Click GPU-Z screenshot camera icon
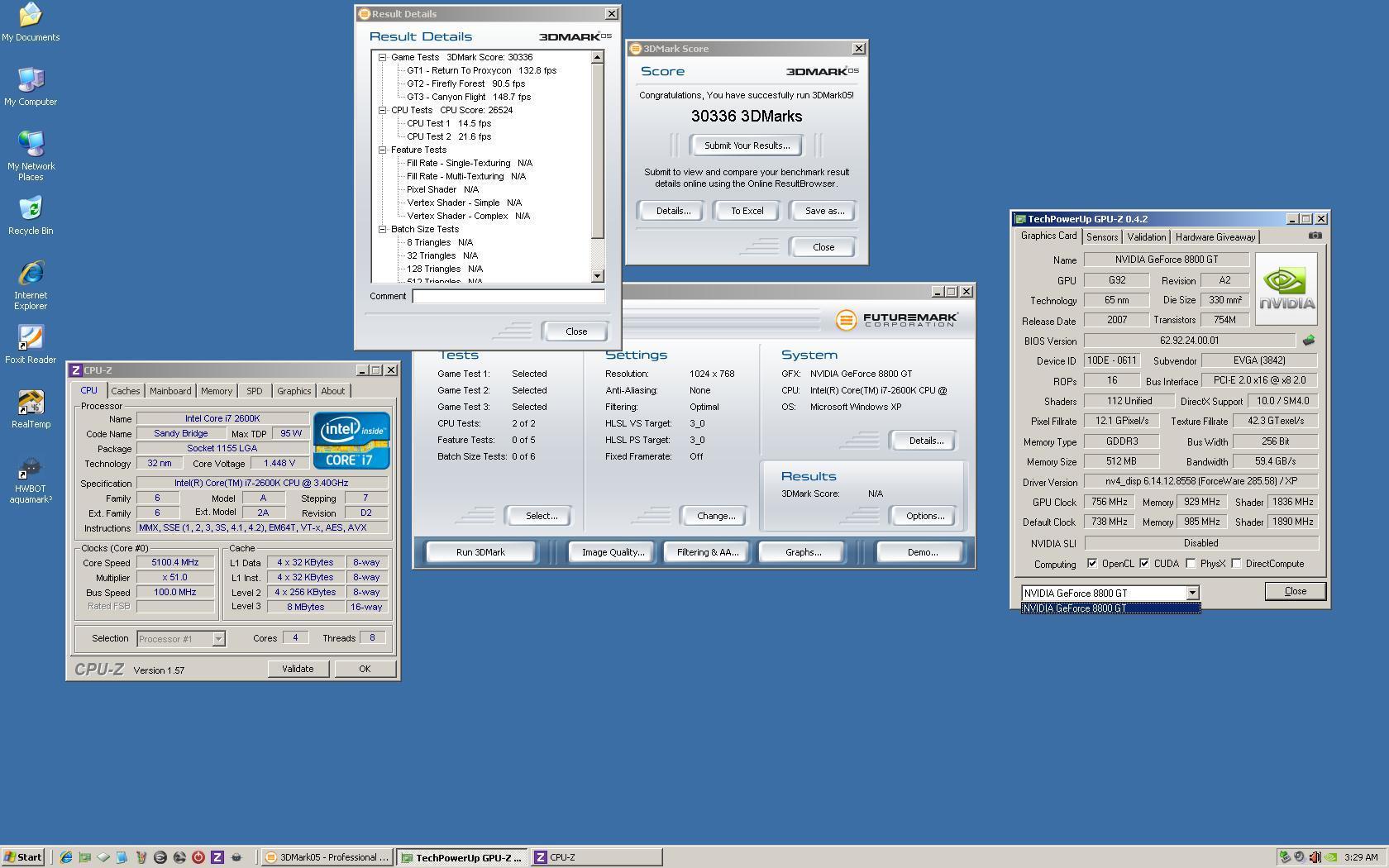This screenshot has width=1389, height=868. tap(1315, 236)
